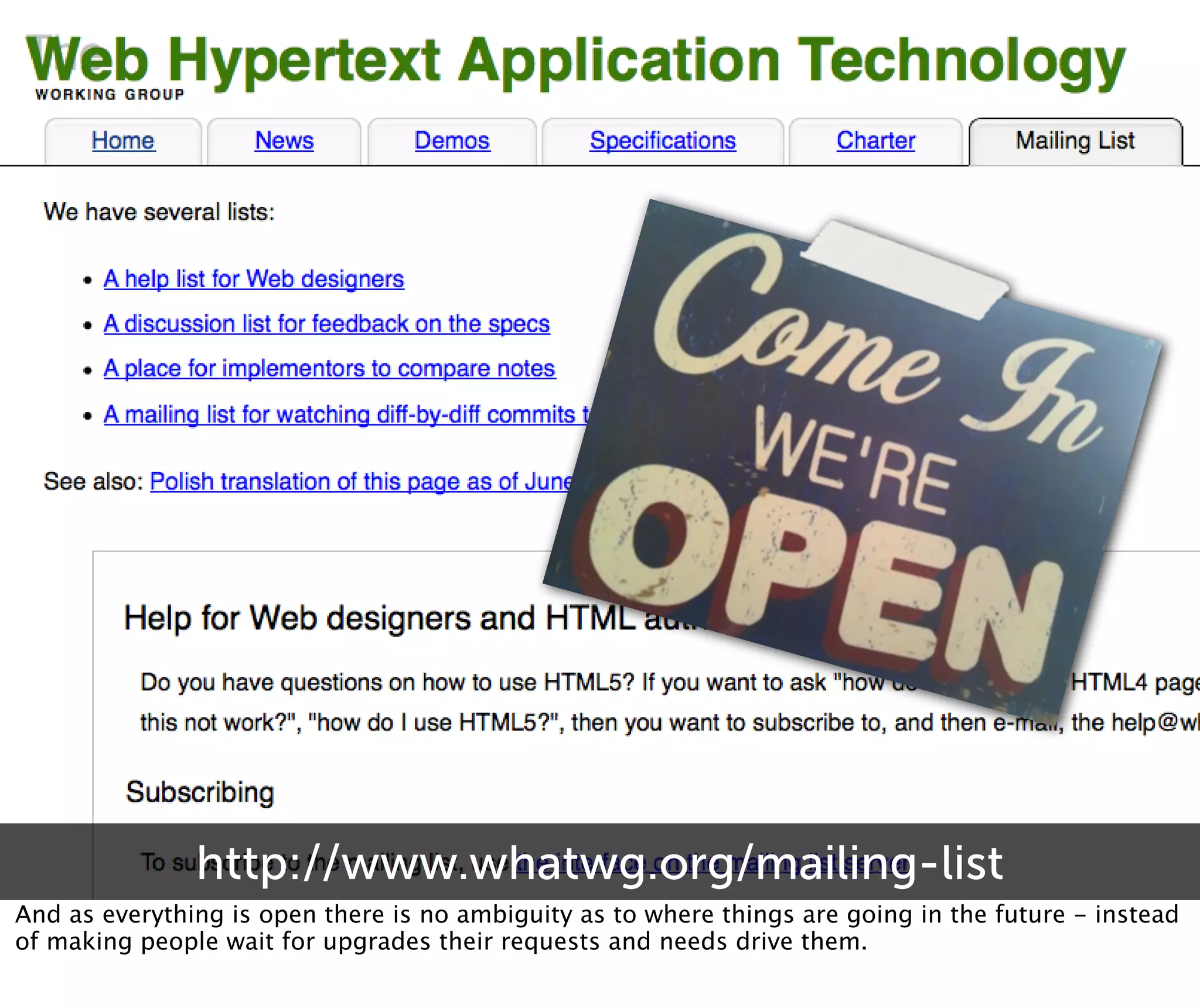Select the Mailing List tab
This screenshot has height=1008, width=1200.
pyautogui.click(x=1075, y=141)
